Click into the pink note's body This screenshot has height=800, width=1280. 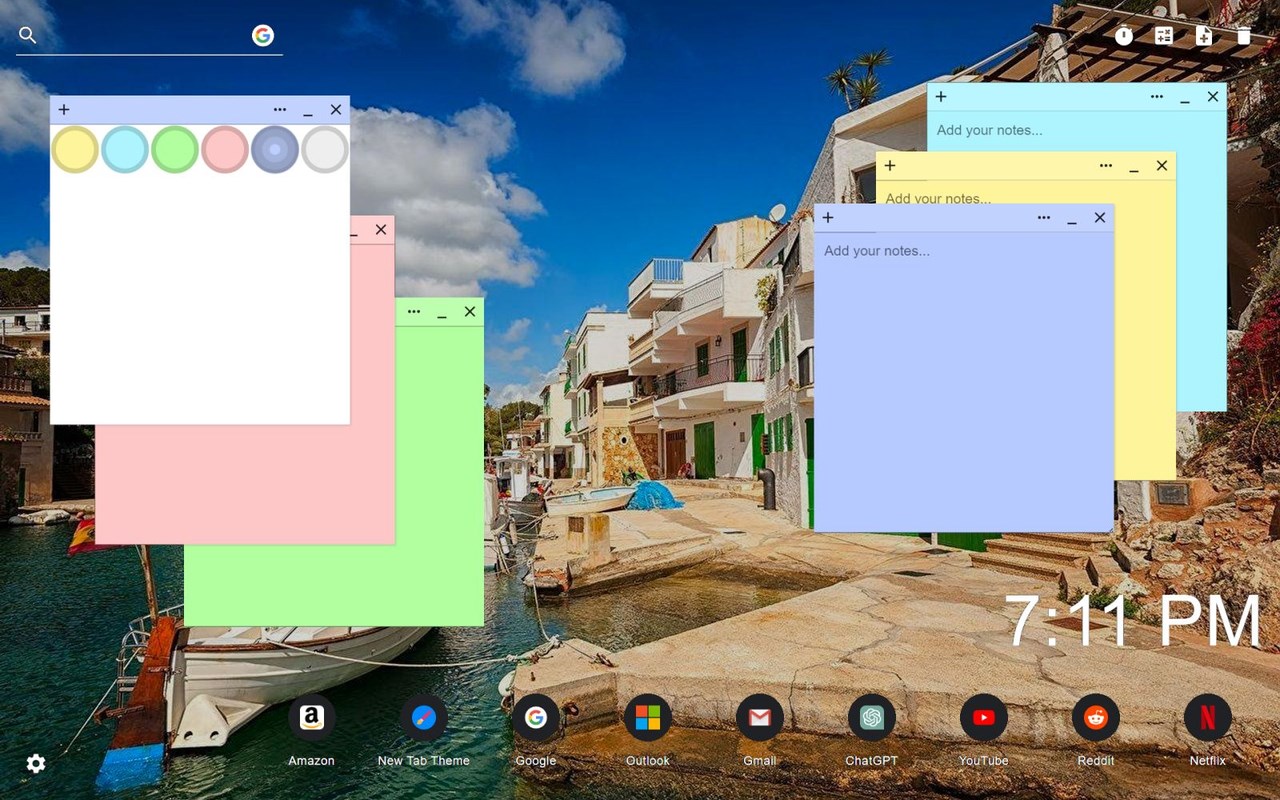click(x=245, y=484)
